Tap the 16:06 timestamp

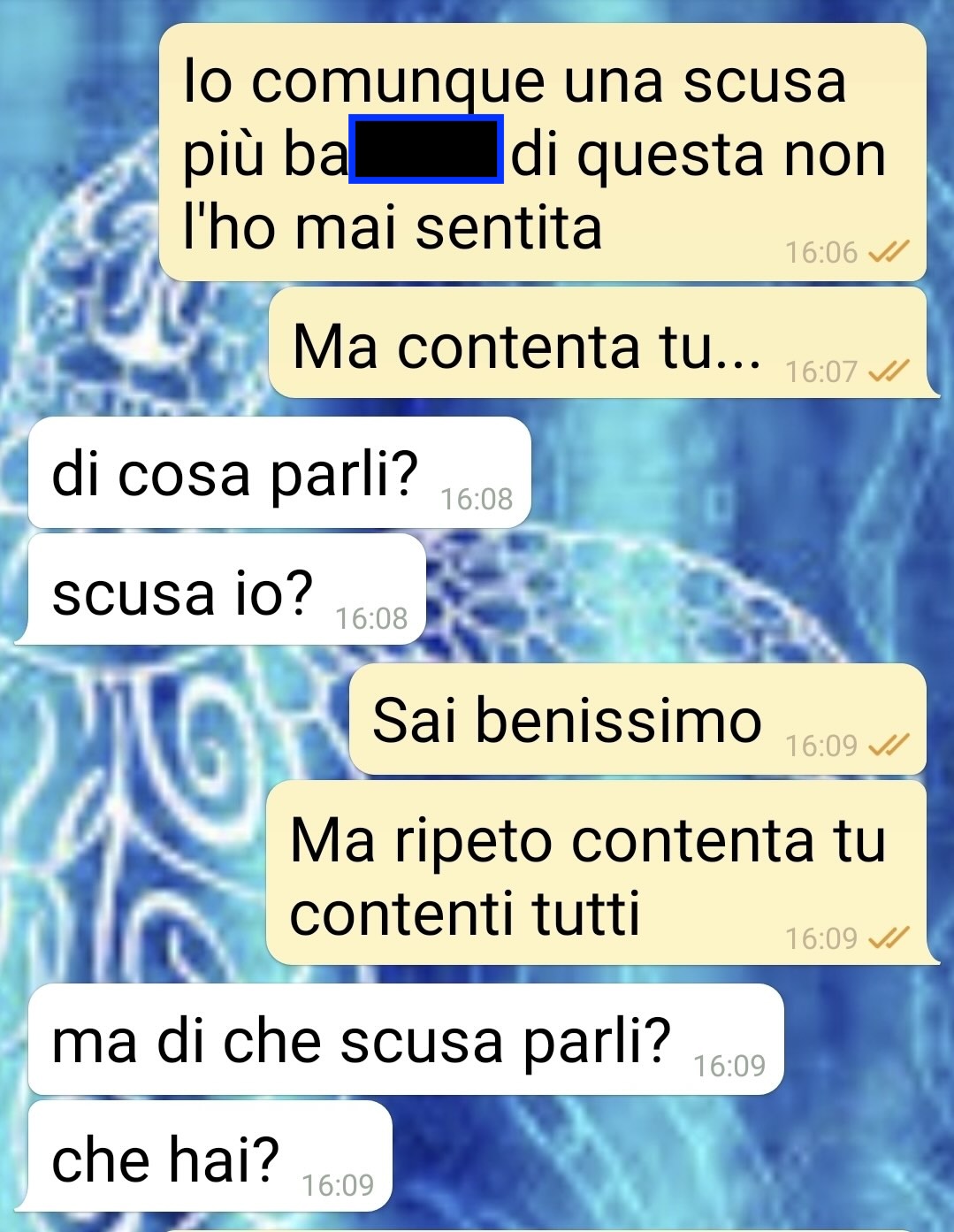click(x=821, y=253)
